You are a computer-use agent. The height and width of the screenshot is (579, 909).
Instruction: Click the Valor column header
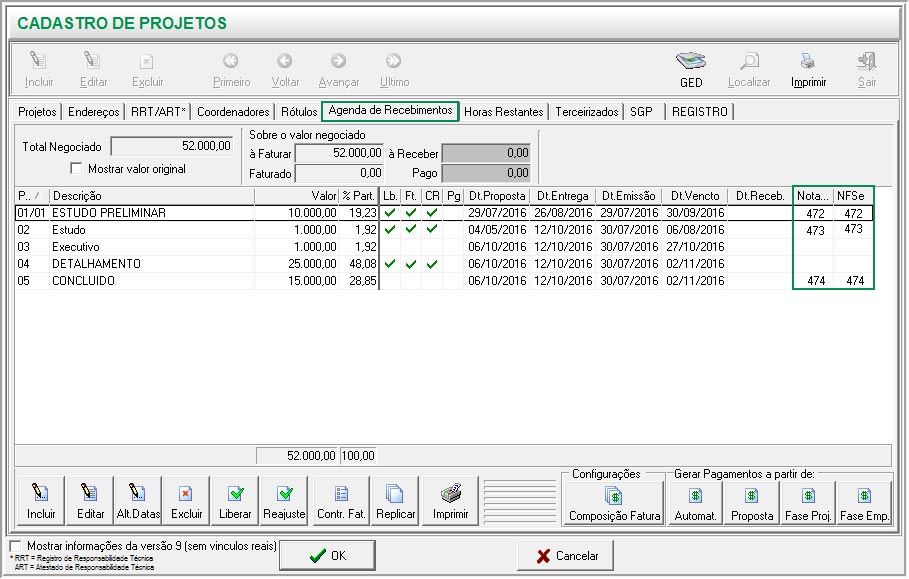pos(297,196)
